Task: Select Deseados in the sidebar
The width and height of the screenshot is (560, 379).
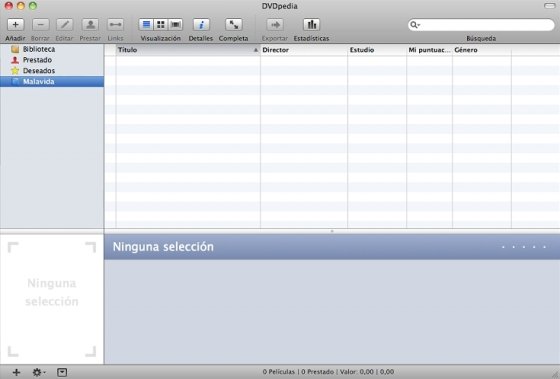Action: pyautogui.click(x=52, y=70)
